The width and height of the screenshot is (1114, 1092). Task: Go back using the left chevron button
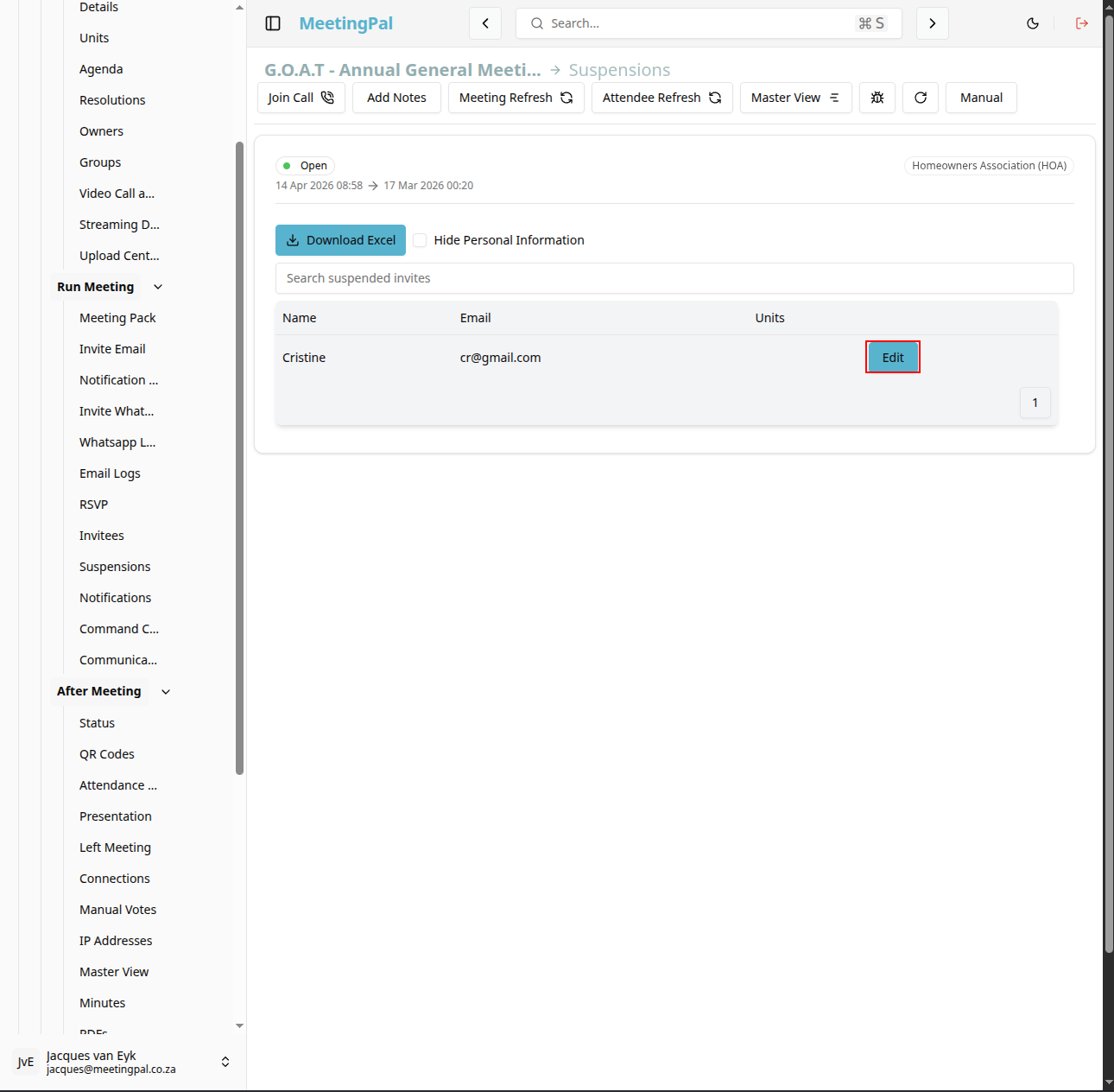(485, 23)
